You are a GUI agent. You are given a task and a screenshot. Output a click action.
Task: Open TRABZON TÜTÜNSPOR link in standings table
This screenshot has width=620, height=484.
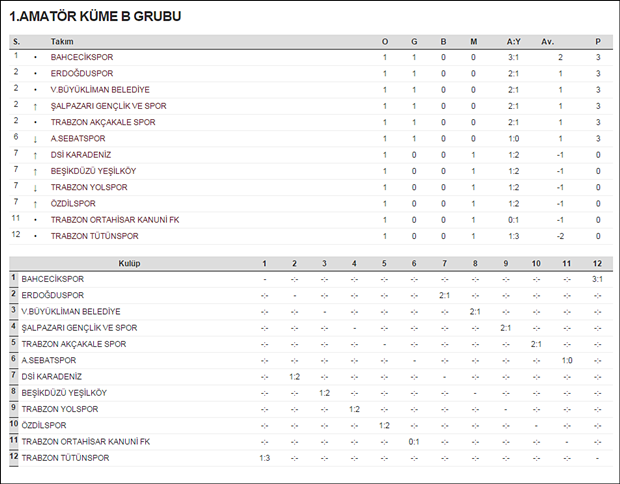[x=95, y=236]
